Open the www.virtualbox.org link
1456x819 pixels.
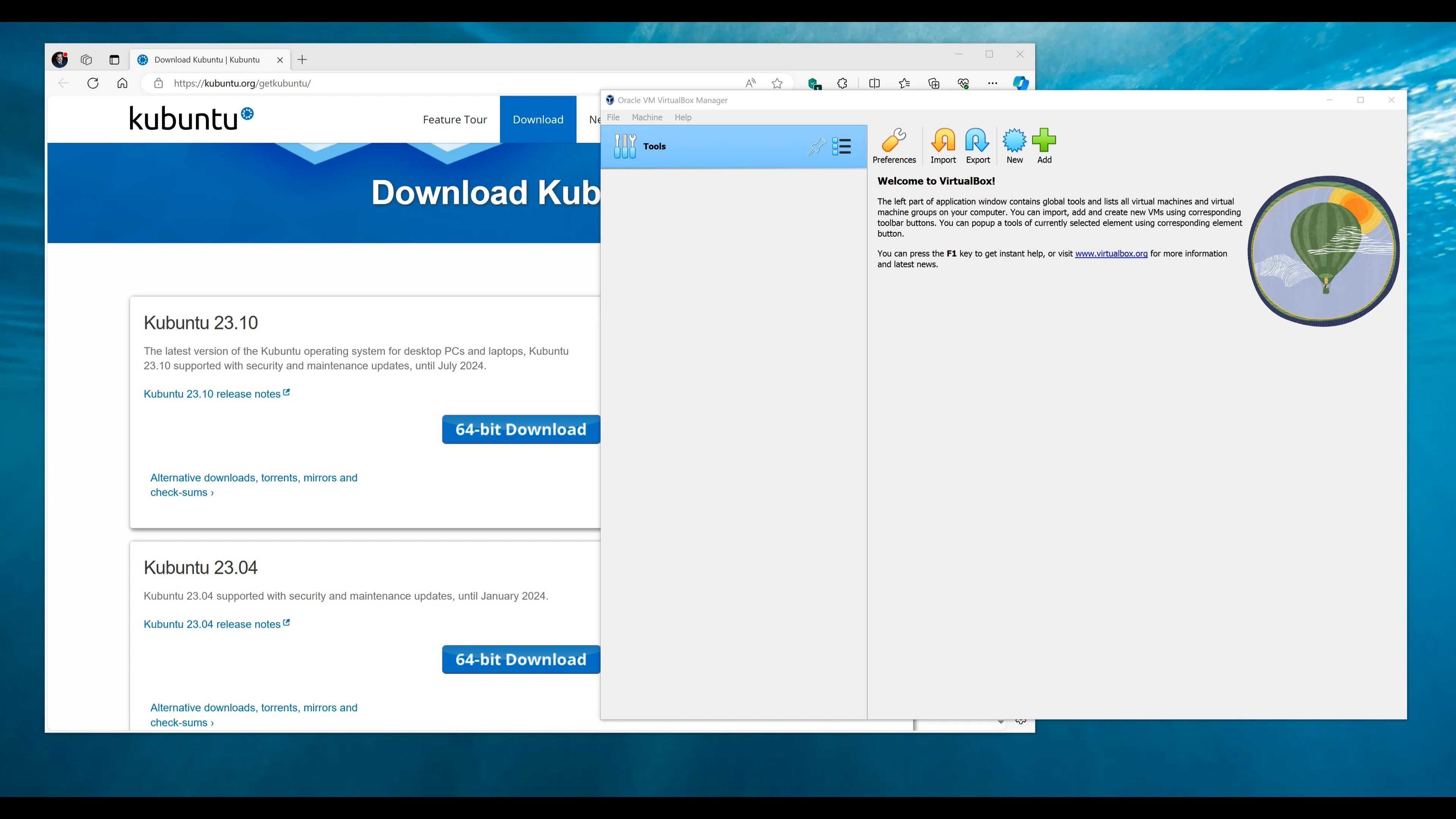[1111, 253]
